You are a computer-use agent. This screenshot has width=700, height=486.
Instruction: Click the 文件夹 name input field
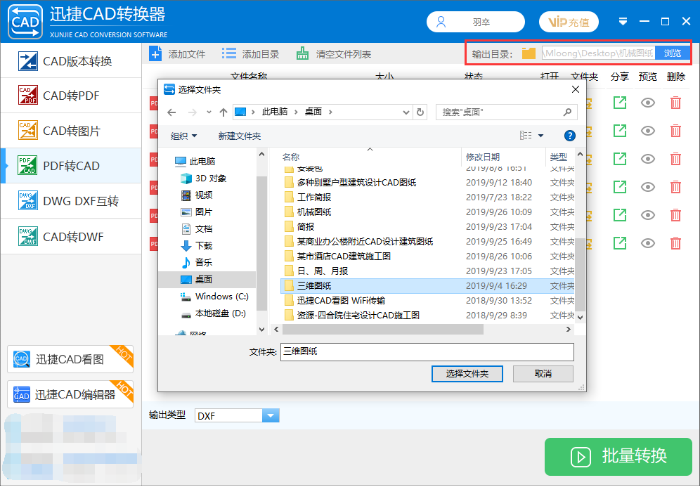tap(427, 352)
